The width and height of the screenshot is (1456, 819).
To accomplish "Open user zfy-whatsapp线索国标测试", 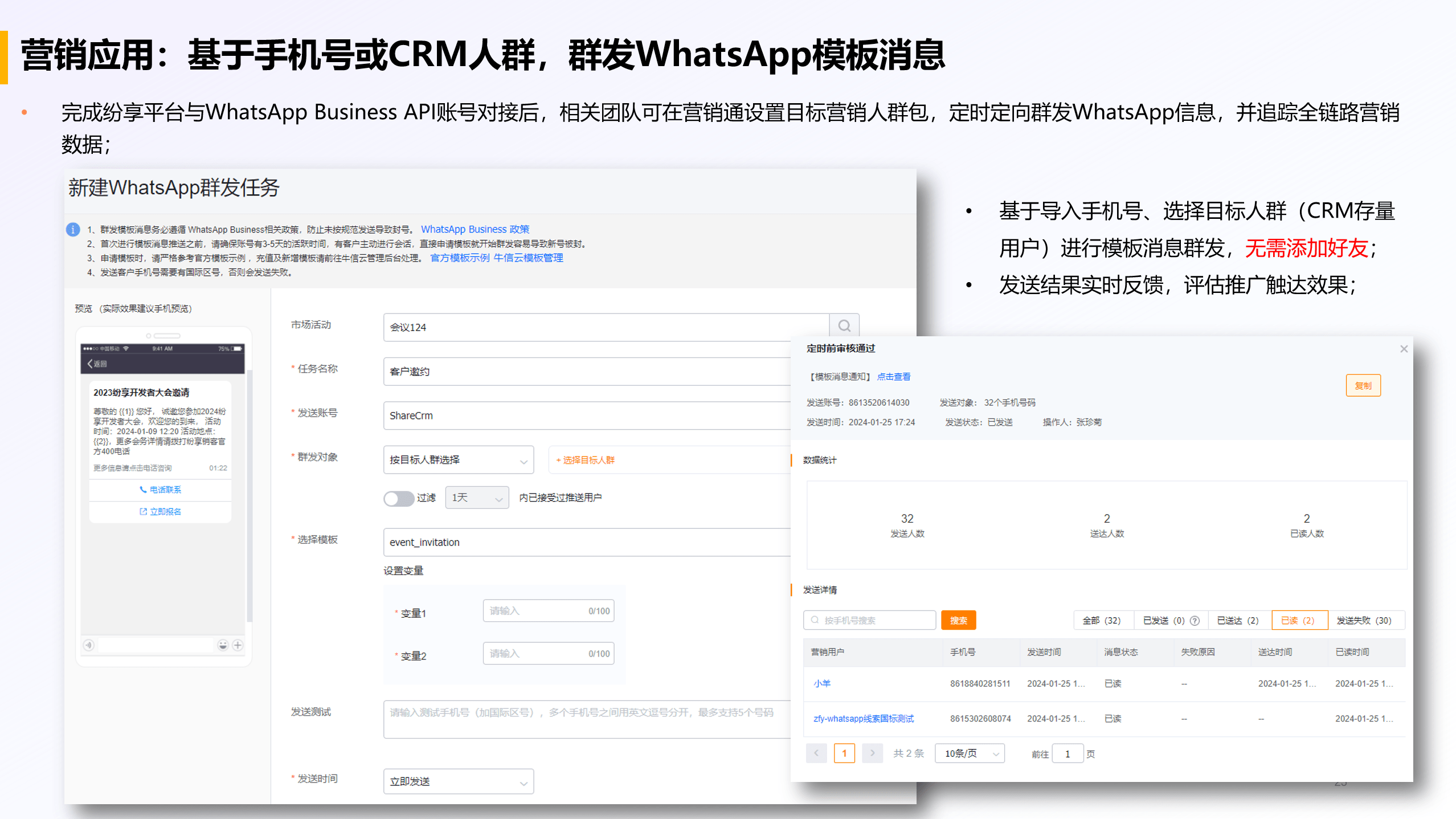I will (864, 719).
